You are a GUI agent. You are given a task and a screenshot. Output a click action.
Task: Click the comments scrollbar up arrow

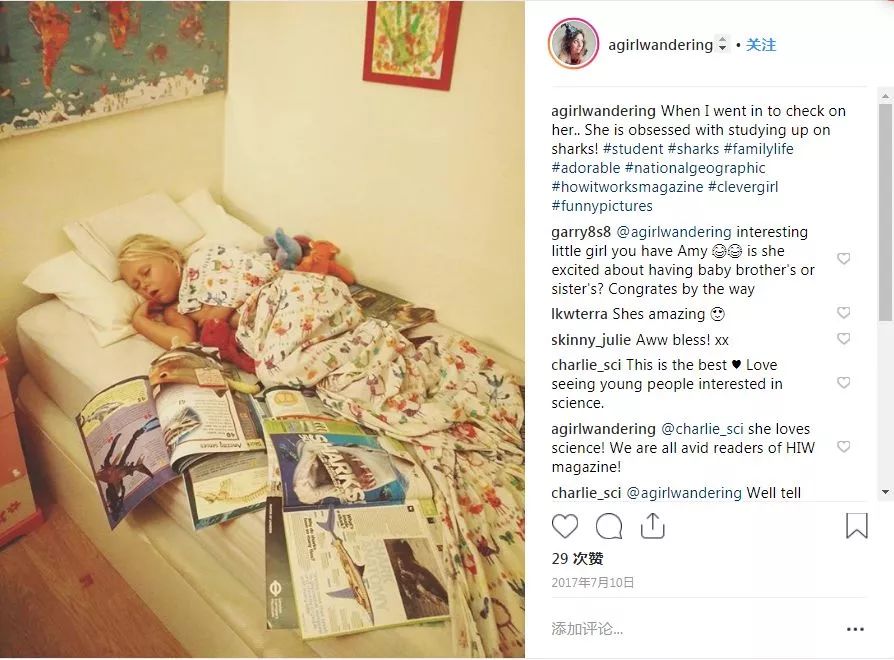pos(885,95)
